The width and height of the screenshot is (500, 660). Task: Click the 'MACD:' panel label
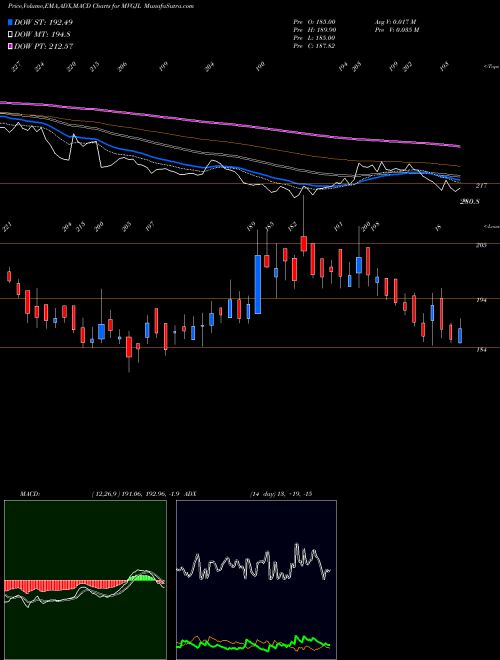[30, 494]
